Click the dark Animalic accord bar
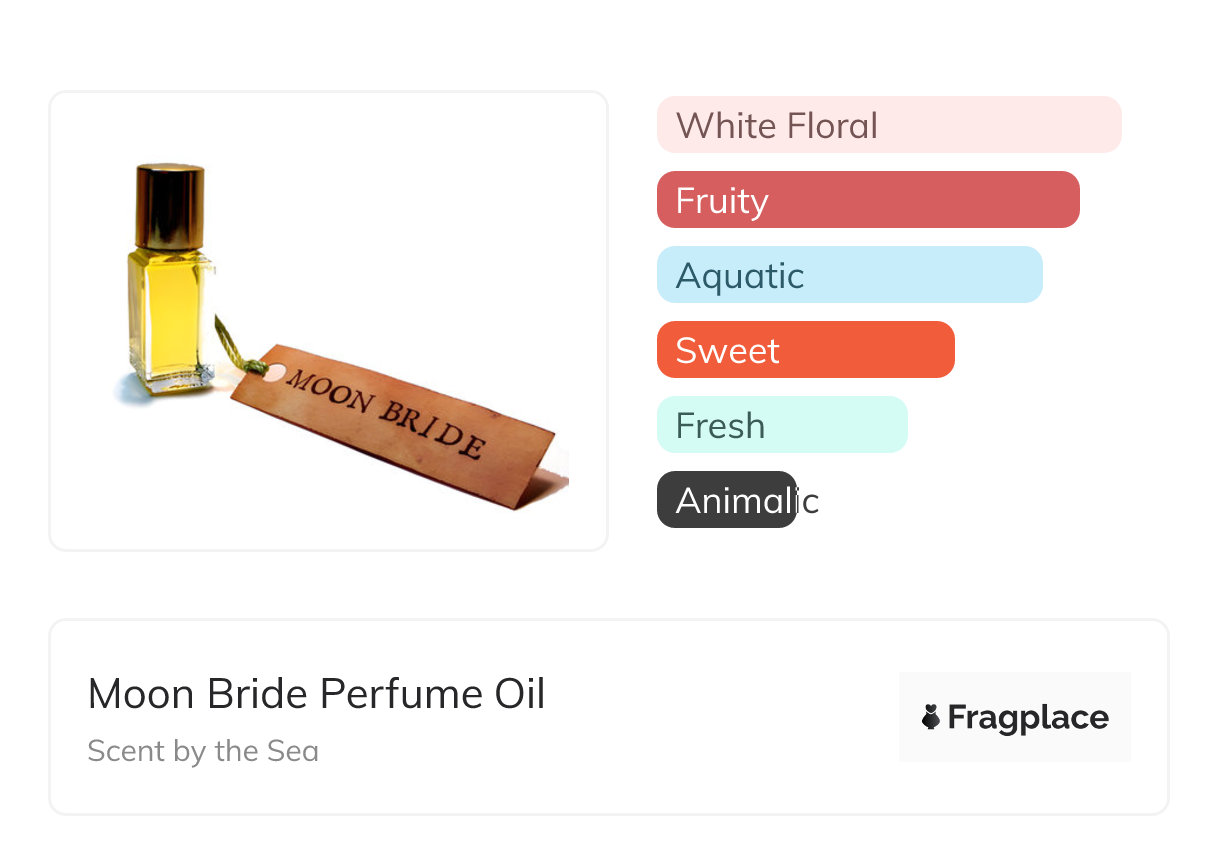Screen dimensions: 1218x864 pos(726,500)
